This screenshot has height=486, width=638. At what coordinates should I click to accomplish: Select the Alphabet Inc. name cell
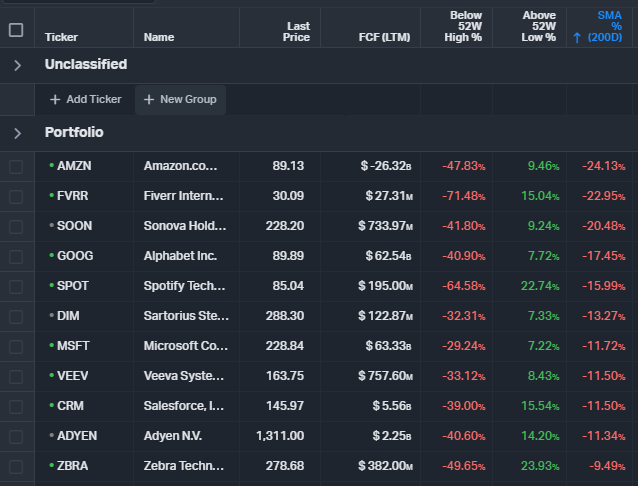click(x=180, y=256)
